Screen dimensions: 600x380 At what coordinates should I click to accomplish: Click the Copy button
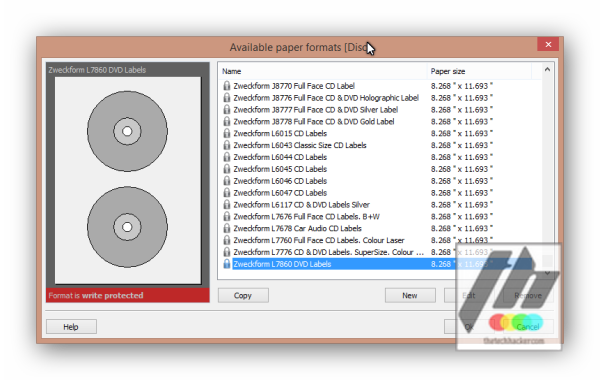click(x=243, y=295)
